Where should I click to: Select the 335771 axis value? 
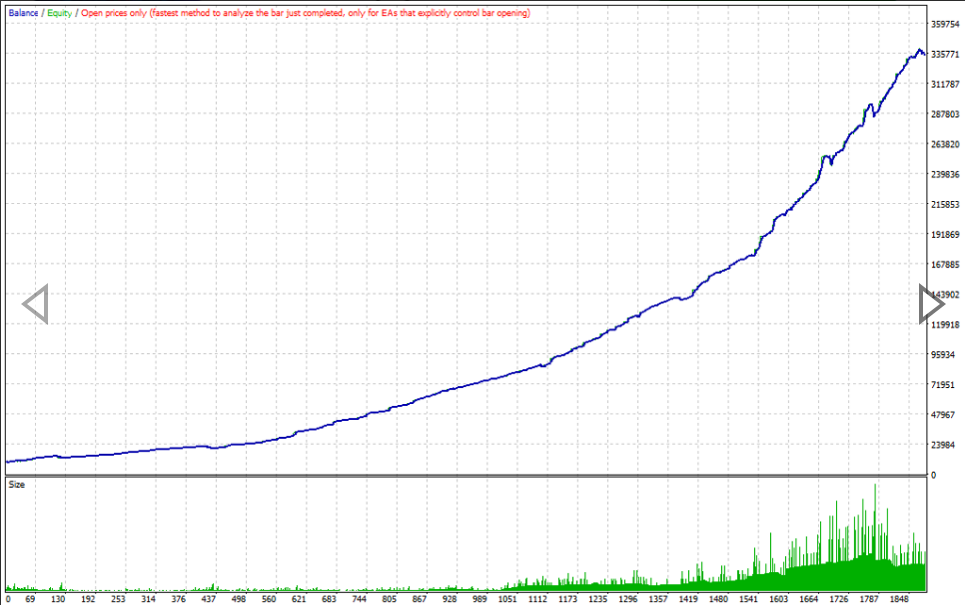click(x=945, y=55)
